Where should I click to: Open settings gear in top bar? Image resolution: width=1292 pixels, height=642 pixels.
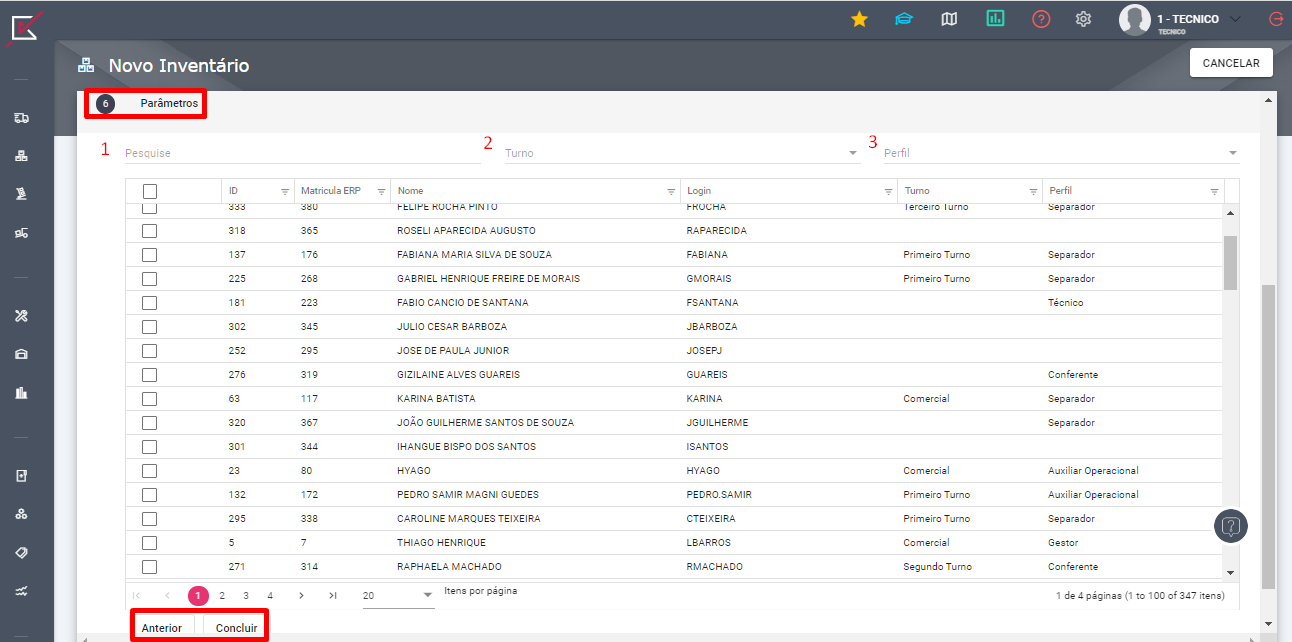(1083, 19)
